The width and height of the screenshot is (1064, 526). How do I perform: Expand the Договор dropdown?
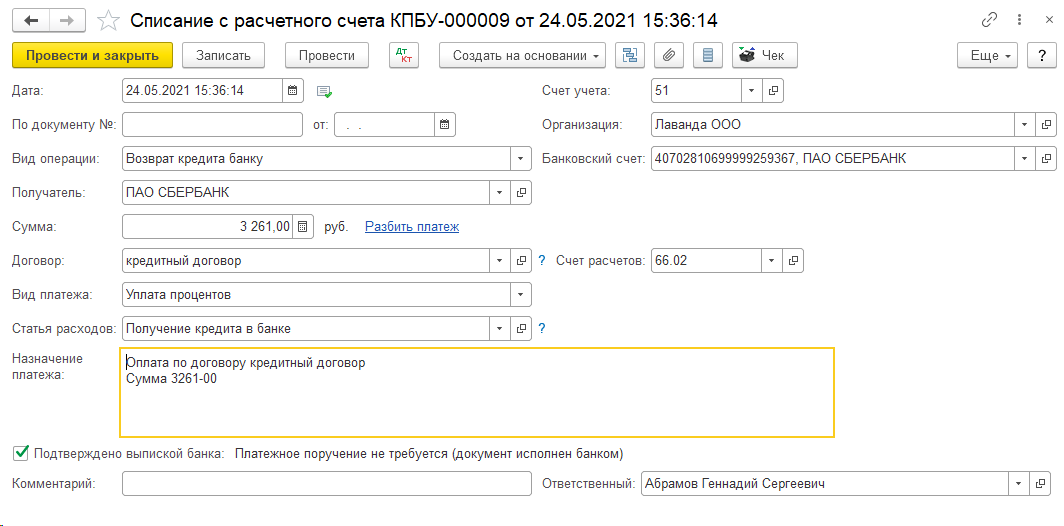pos(500,261)
